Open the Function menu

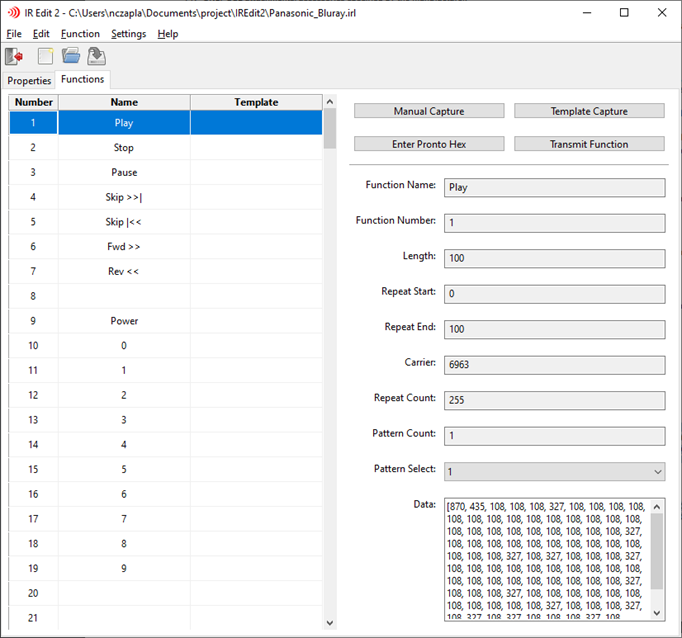click(x=80, y=34)
